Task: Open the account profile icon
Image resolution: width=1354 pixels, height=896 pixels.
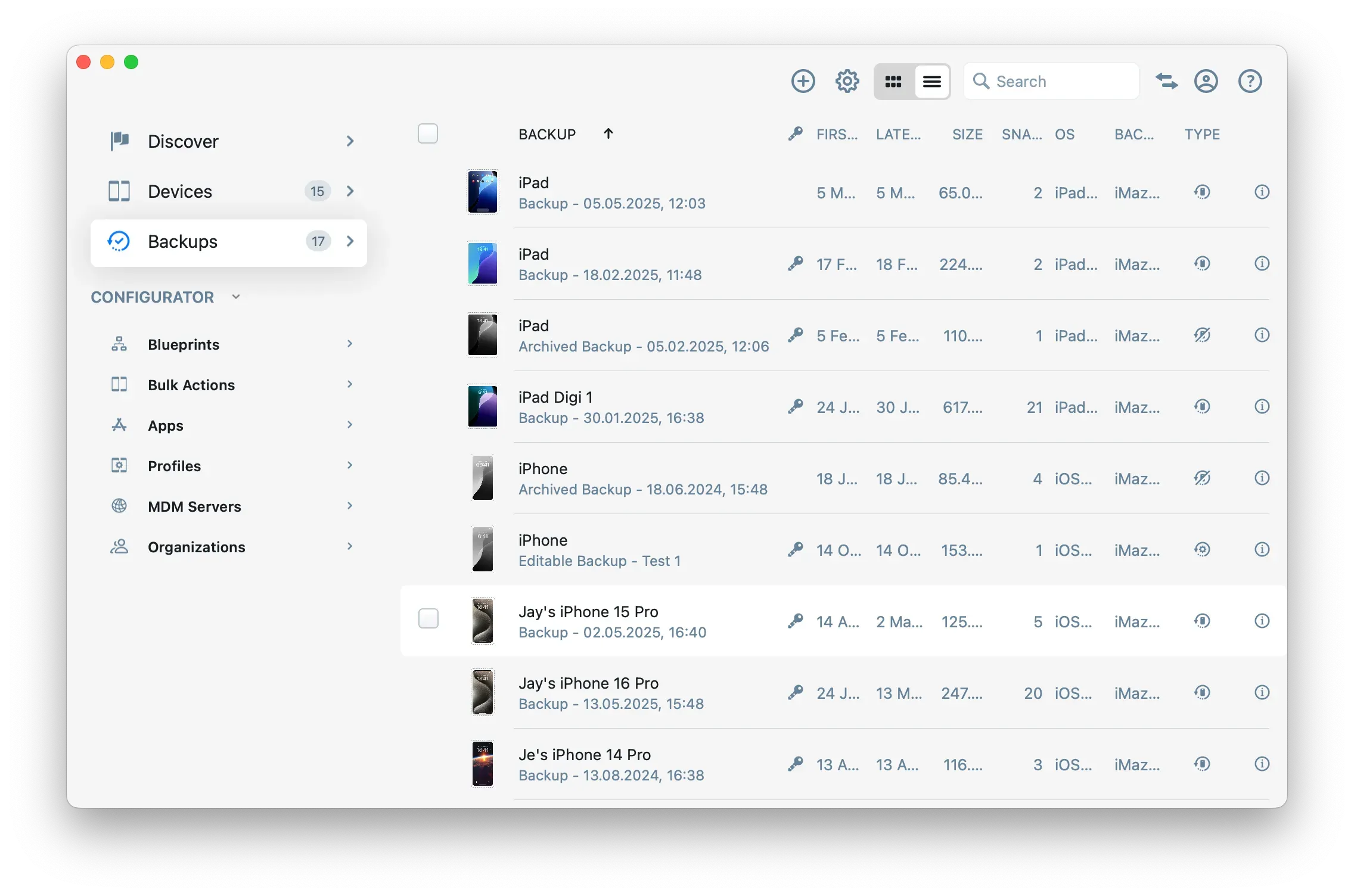Action: [1206, 81]
